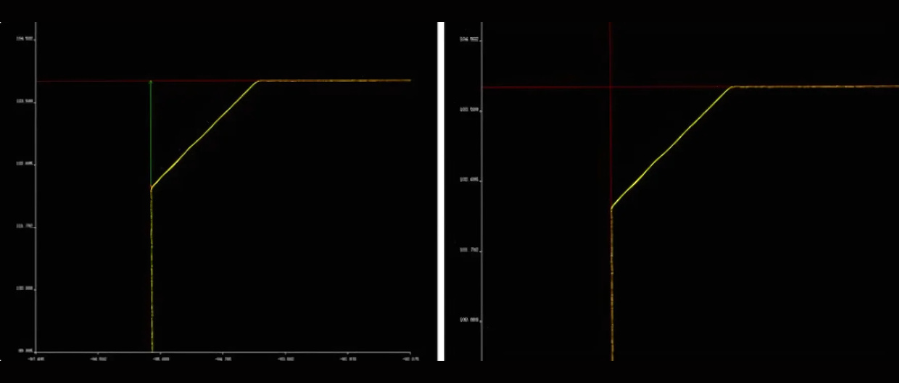Select the green marker where green line meets red line
899x383 pixels.
click(151, 81)
